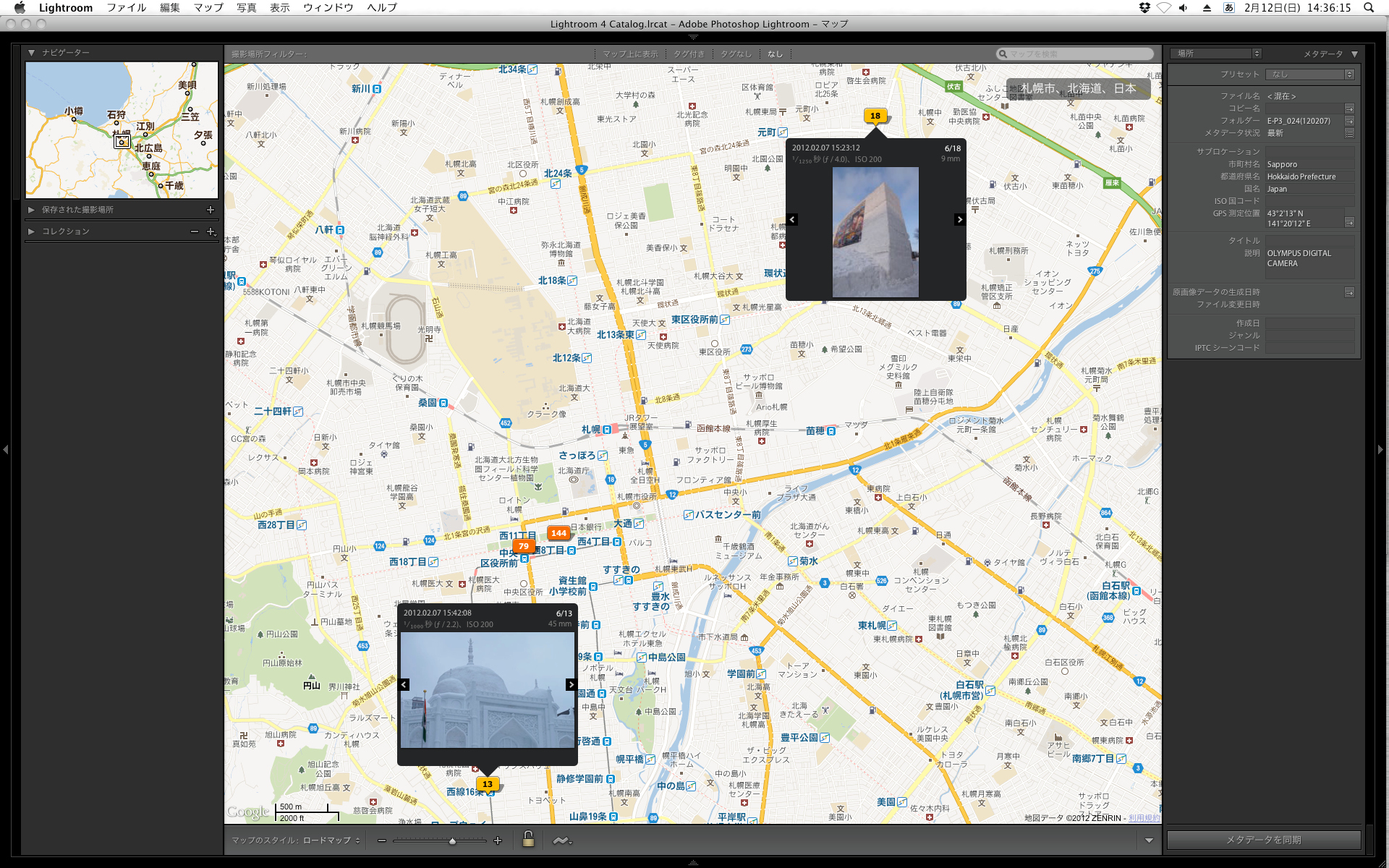Open the マップのスタイル map style dropdown

332,841
